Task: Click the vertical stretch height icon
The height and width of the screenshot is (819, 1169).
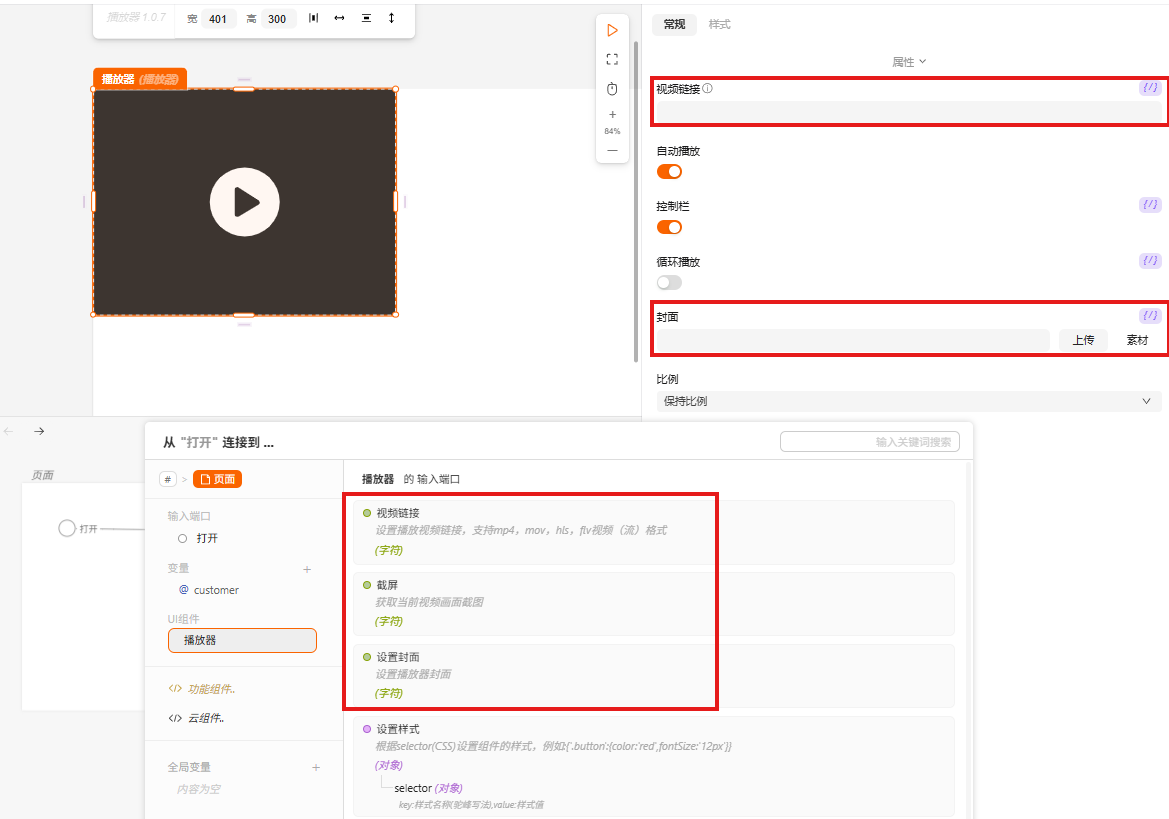Action: pos(391,18)
